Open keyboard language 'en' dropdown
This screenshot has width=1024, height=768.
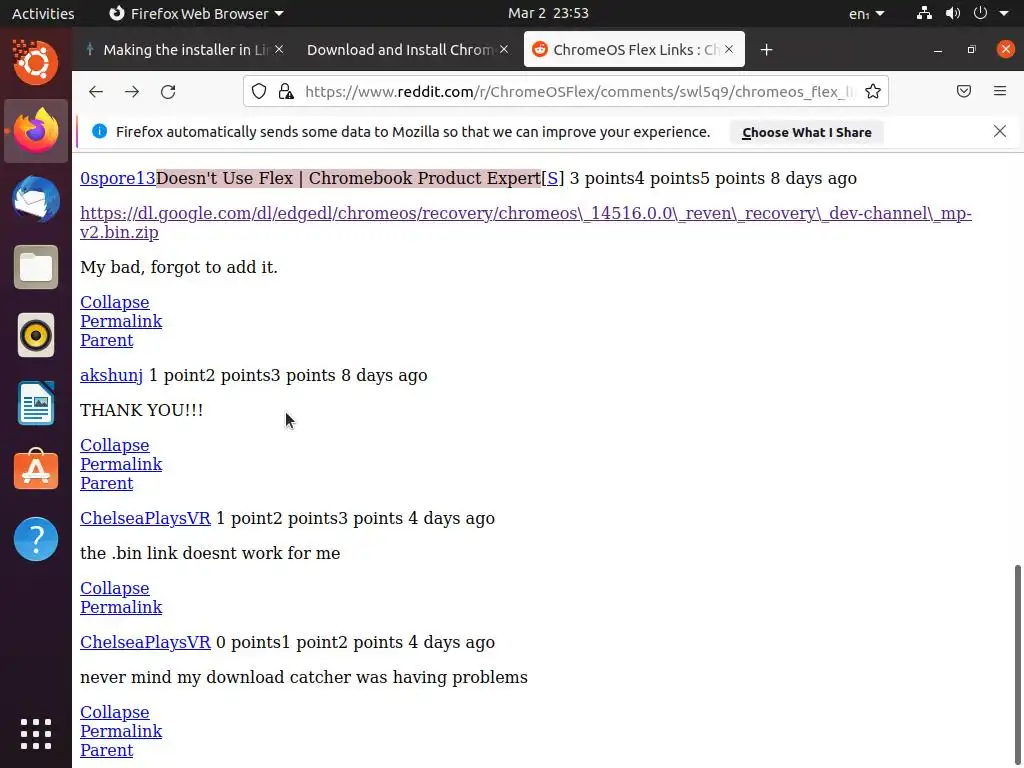[867, 13]
